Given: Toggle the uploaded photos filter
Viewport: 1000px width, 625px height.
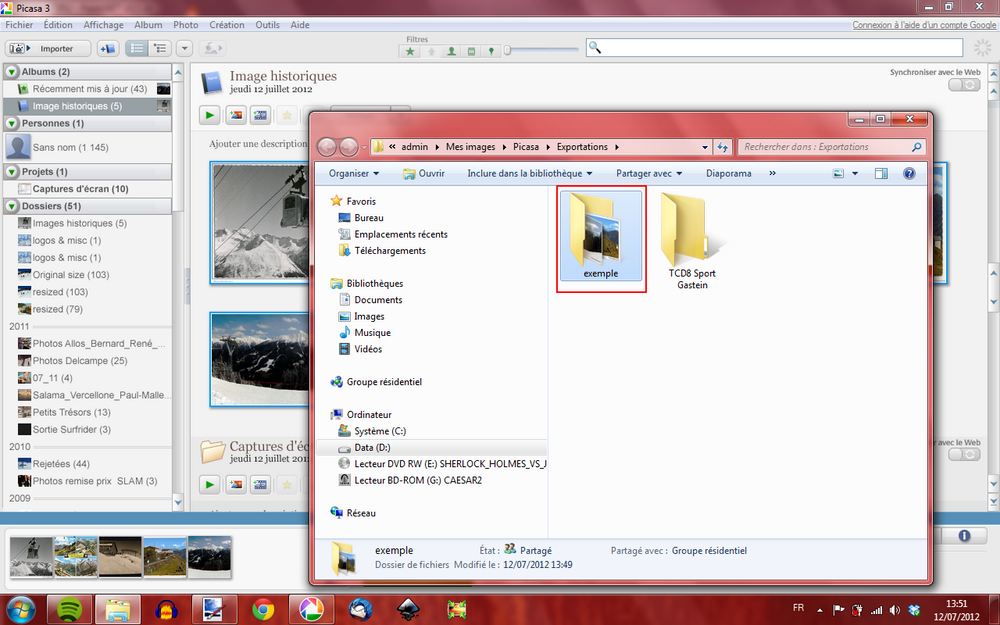Looking at the screenshot, I should coord(431,51).
